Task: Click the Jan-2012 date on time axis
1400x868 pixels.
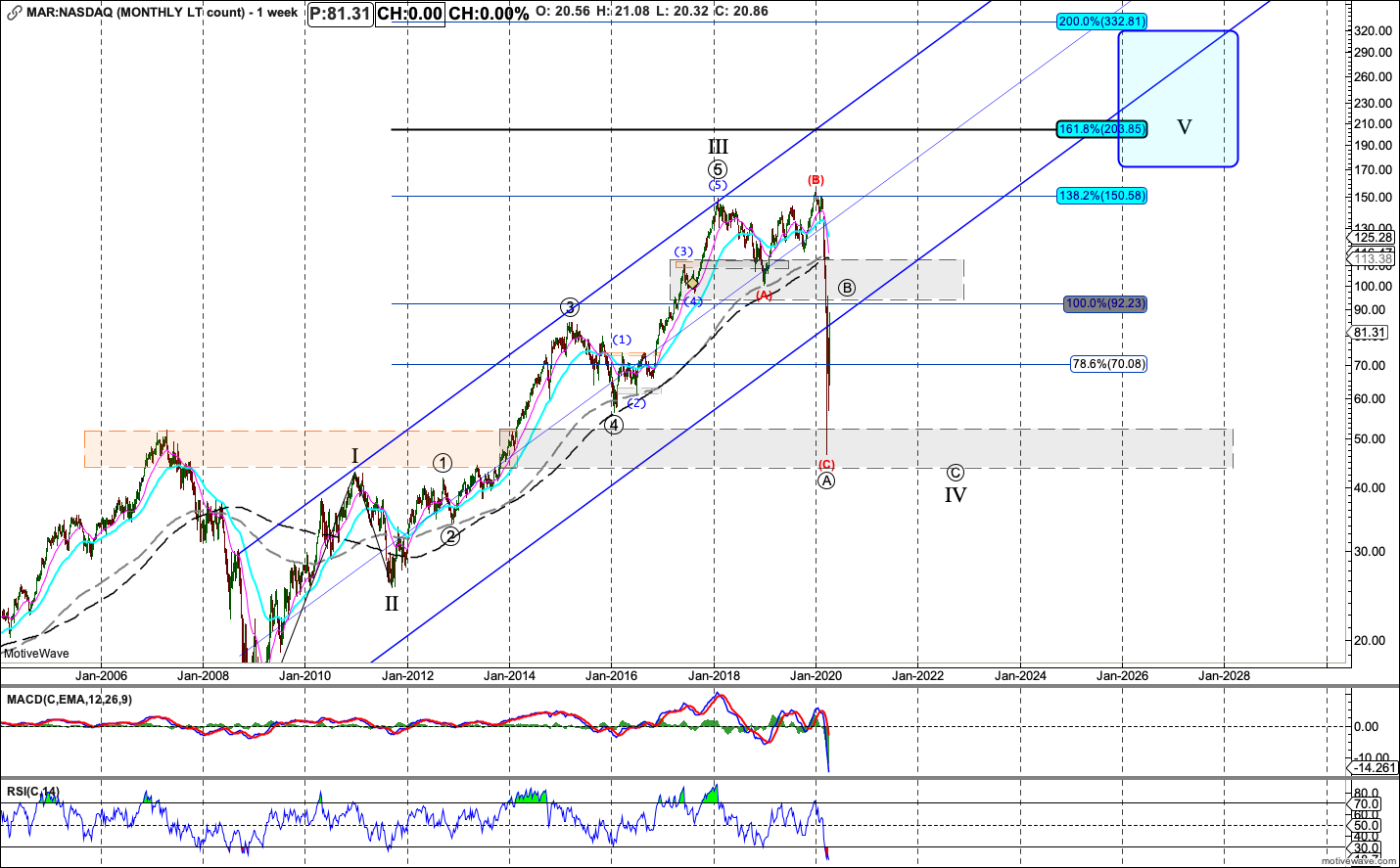Action: [407, 675]
